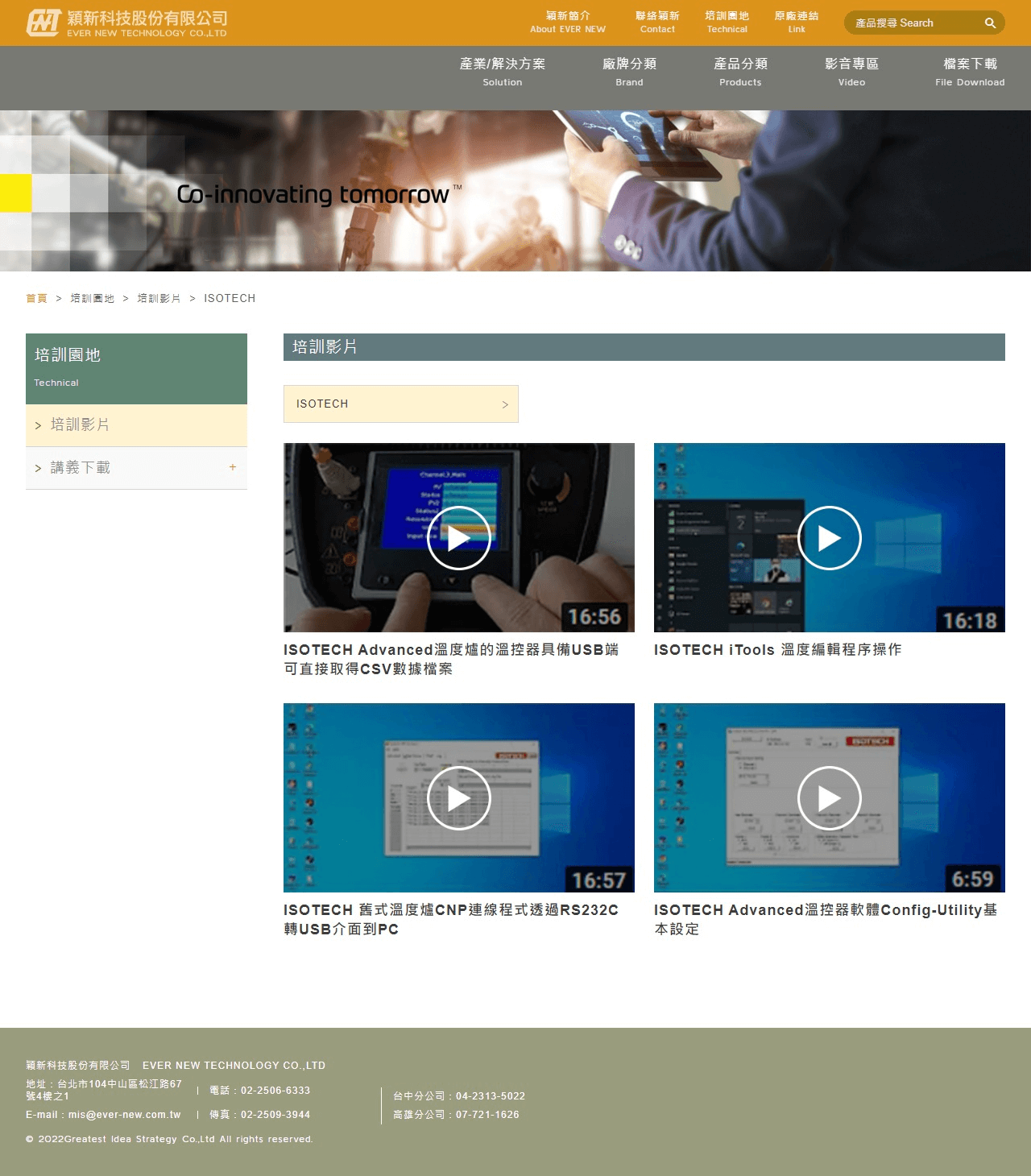
Task: Click the 6:59 duration badge
Action: [x=972, y=878]
